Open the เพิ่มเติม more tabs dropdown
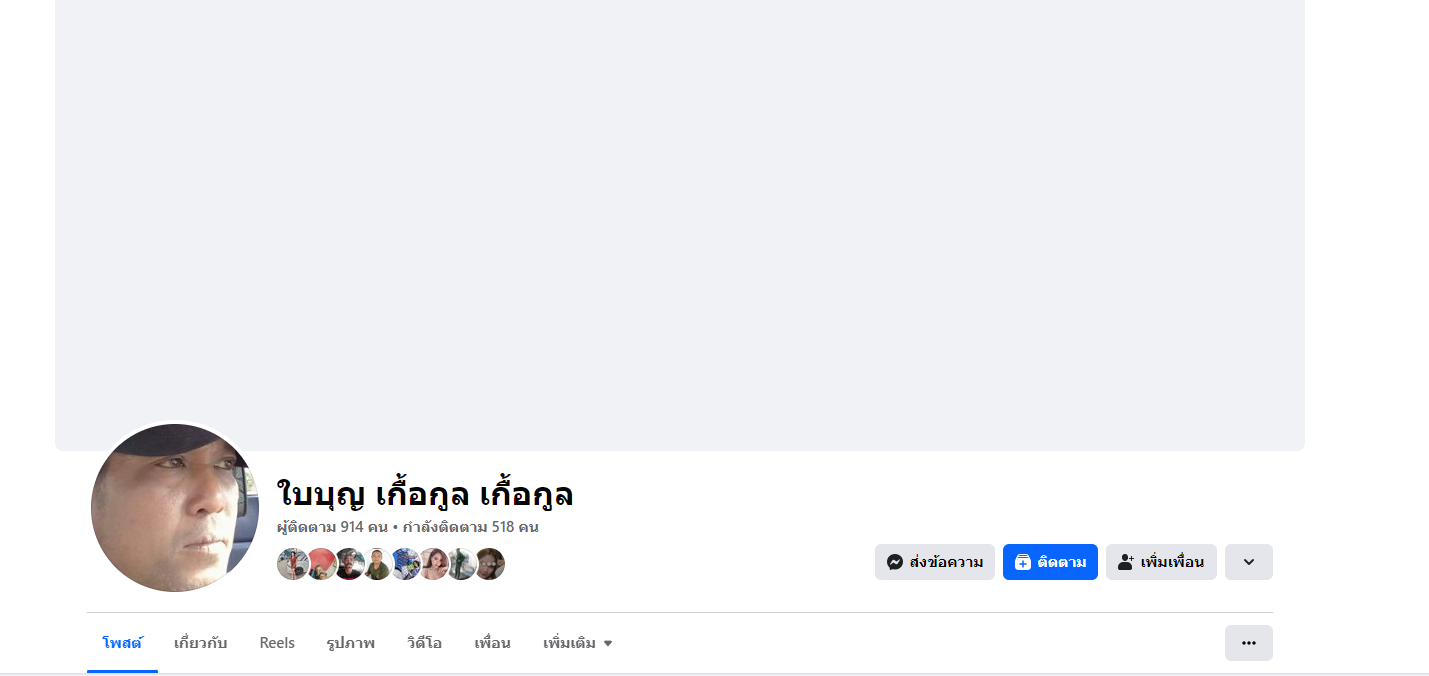 pos(577,643)
